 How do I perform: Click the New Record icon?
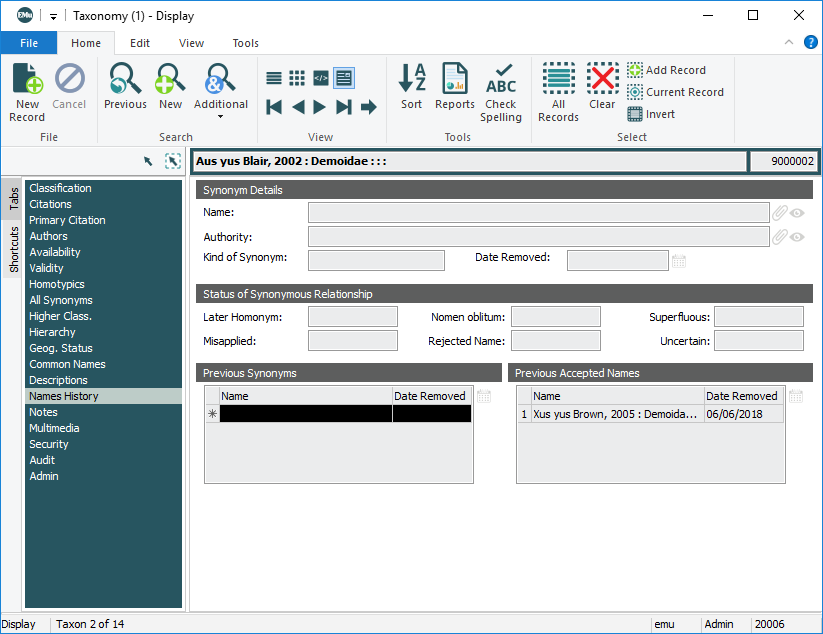27,90
